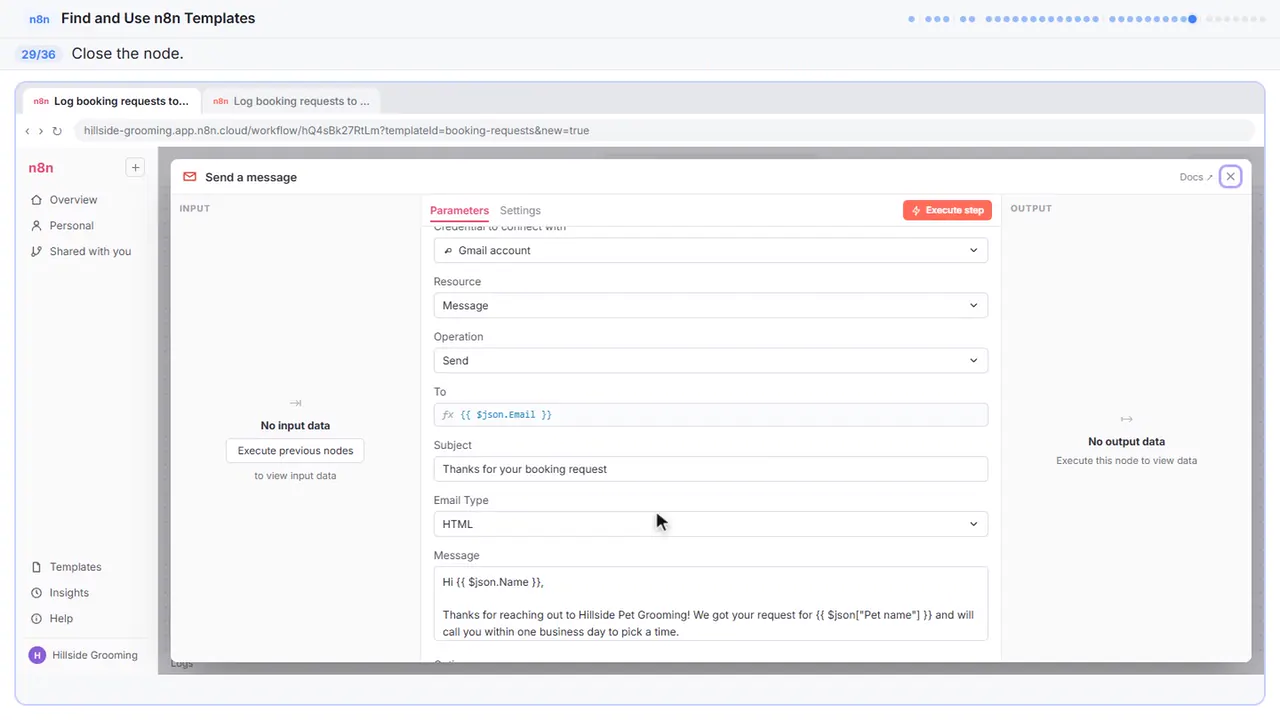This screenshot has height=720, width=1280.
Task: Open the Email Type HTML dropdown
Action: tap(711, 524)
